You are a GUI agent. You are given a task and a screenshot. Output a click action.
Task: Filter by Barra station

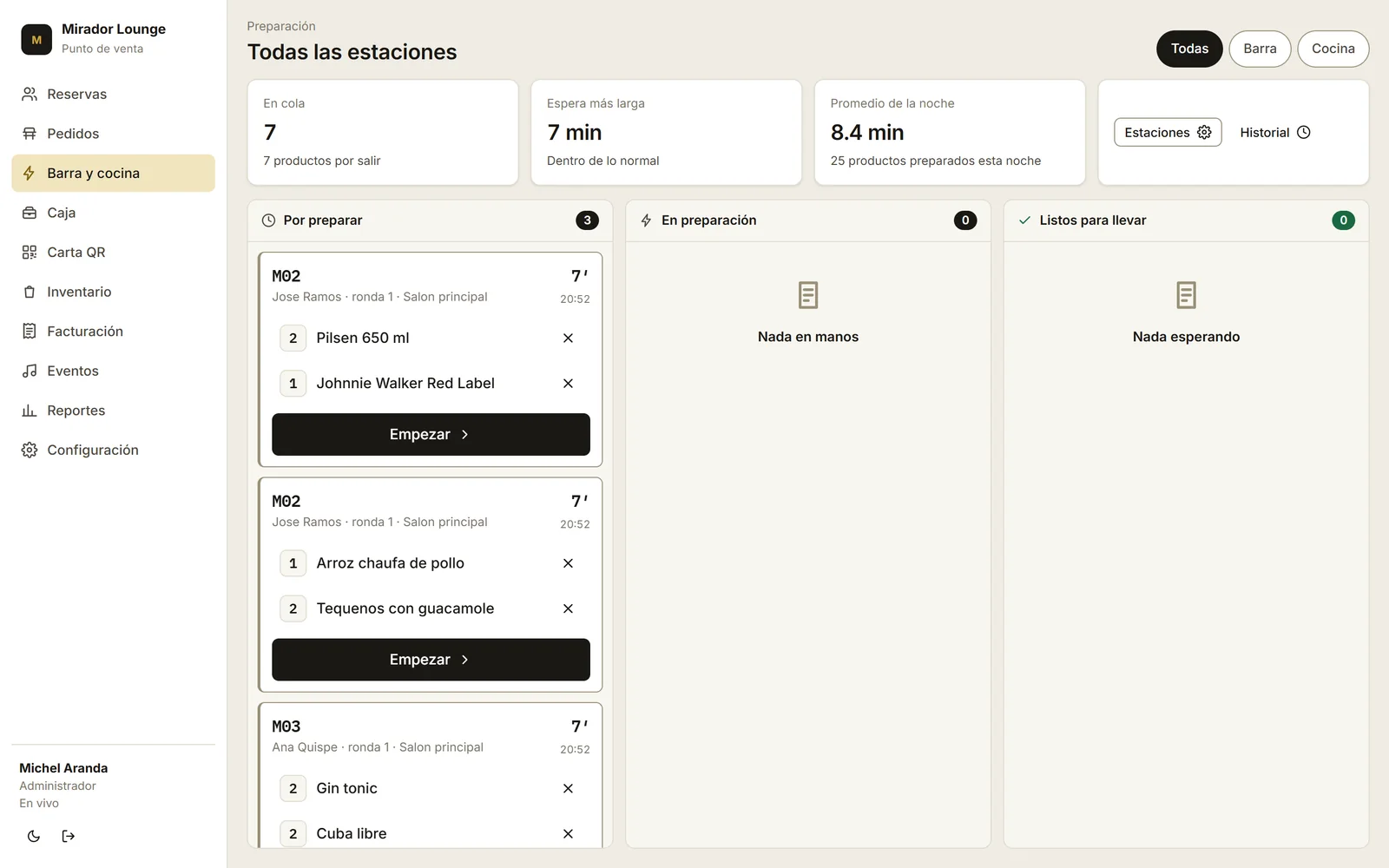pos(1260,49)
